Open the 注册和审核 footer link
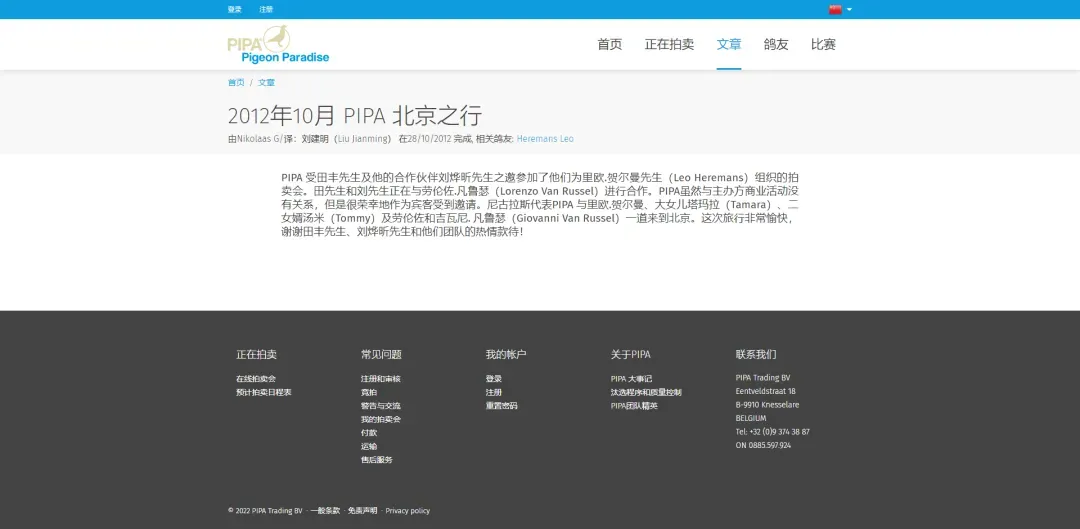 [x=381, y=379]
